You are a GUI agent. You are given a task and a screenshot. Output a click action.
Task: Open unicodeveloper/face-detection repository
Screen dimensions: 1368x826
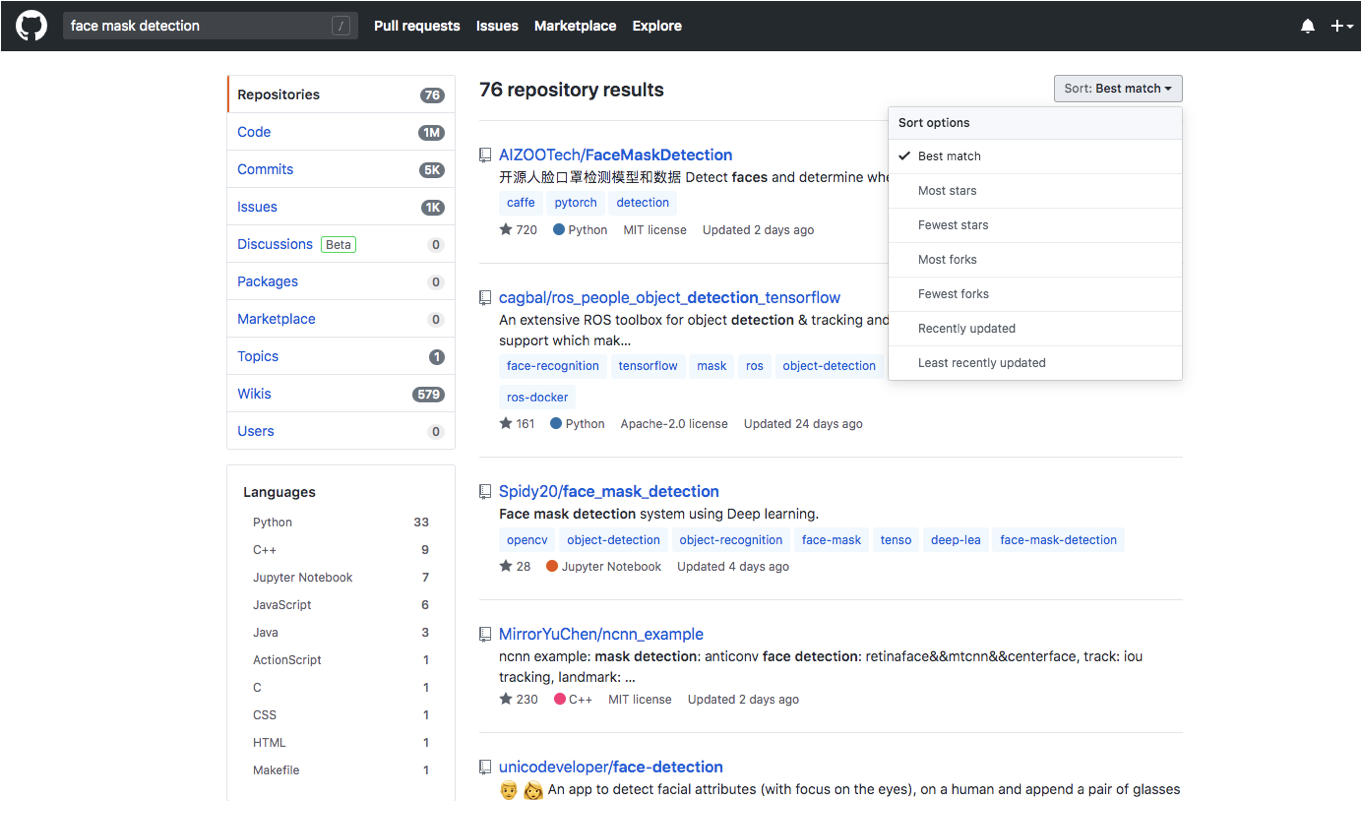(611, 768)
